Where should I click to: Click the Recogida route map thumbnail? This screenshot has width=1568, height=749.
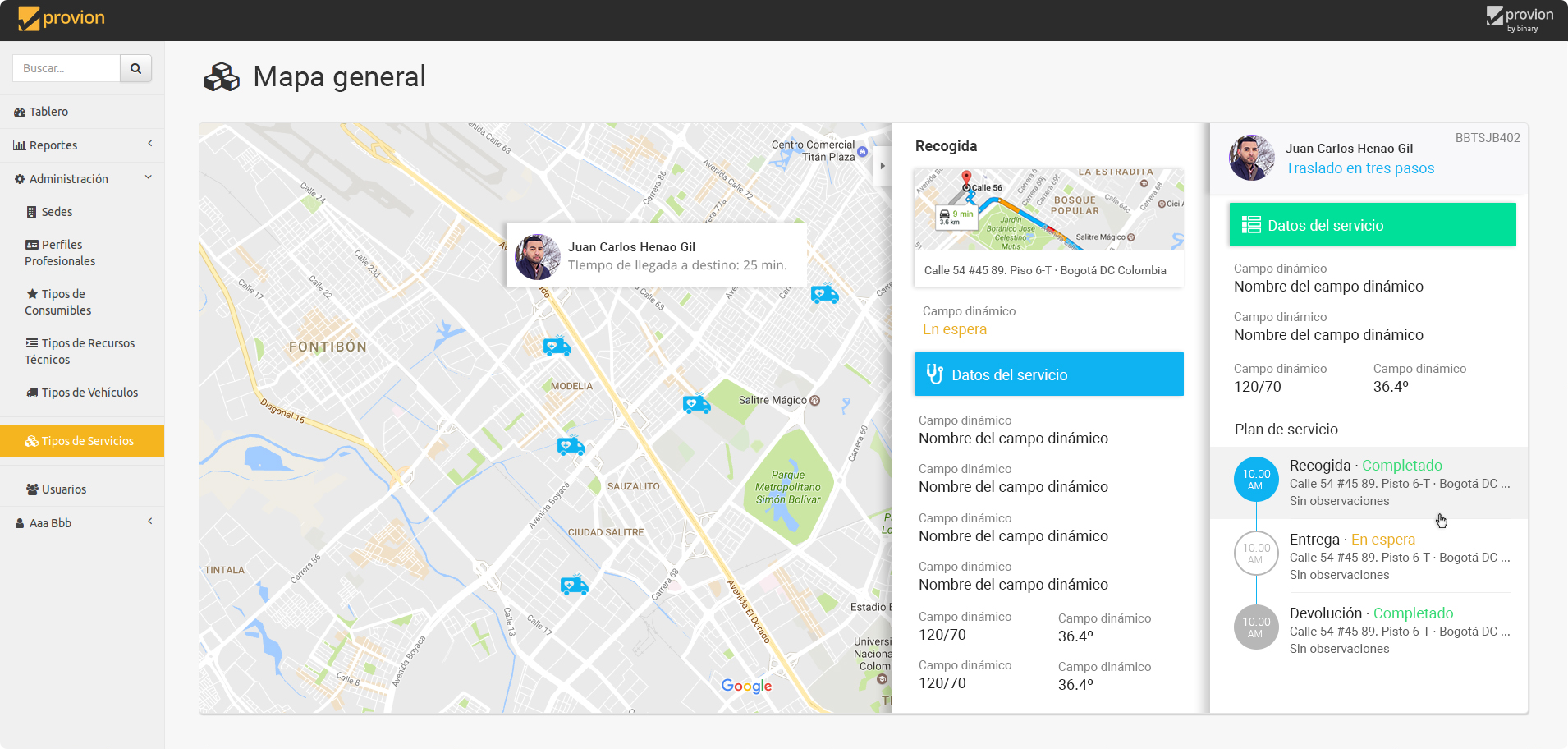[x=1049, y=209]
